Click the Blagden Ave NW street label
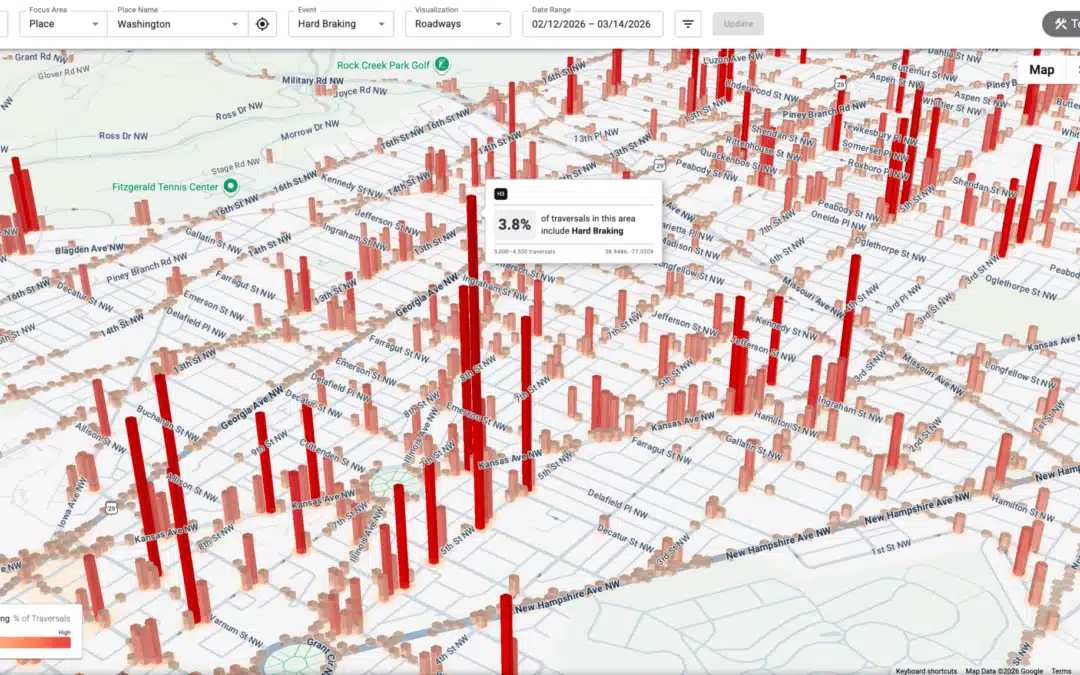Viewport: 1080px width, 675px height. click(90, 248)
